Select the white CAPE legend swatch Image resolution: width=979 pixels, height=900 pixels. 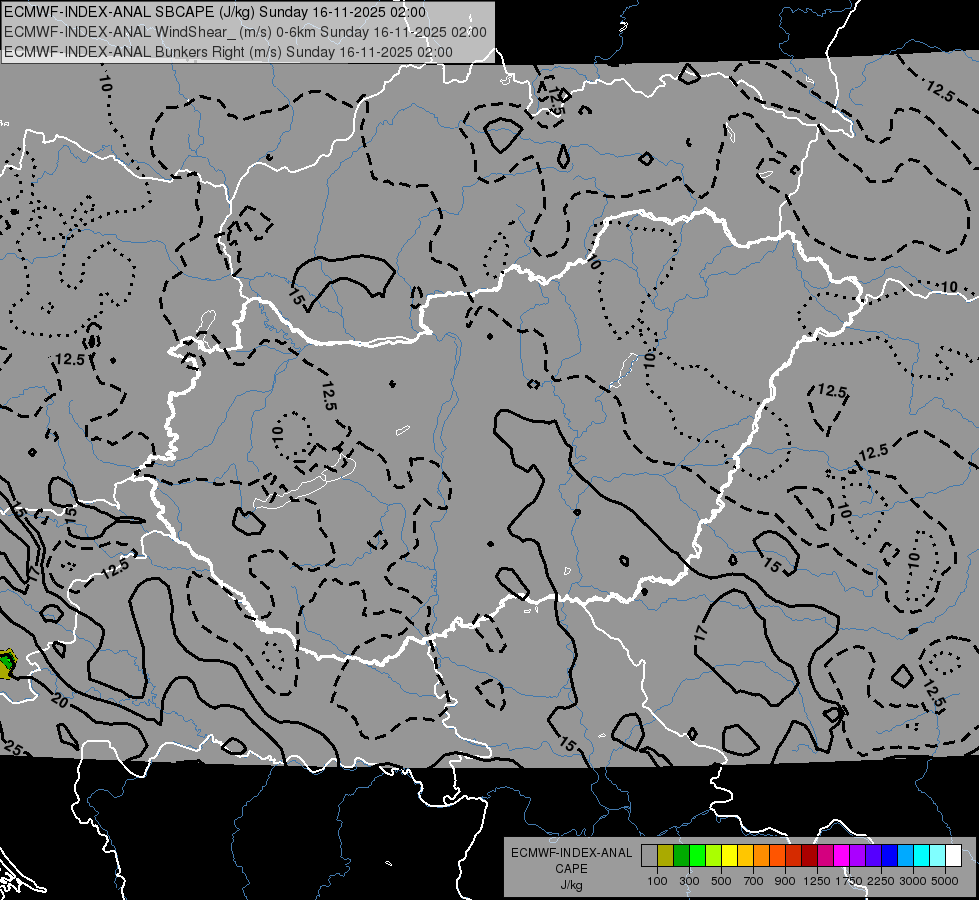[953, 856]
